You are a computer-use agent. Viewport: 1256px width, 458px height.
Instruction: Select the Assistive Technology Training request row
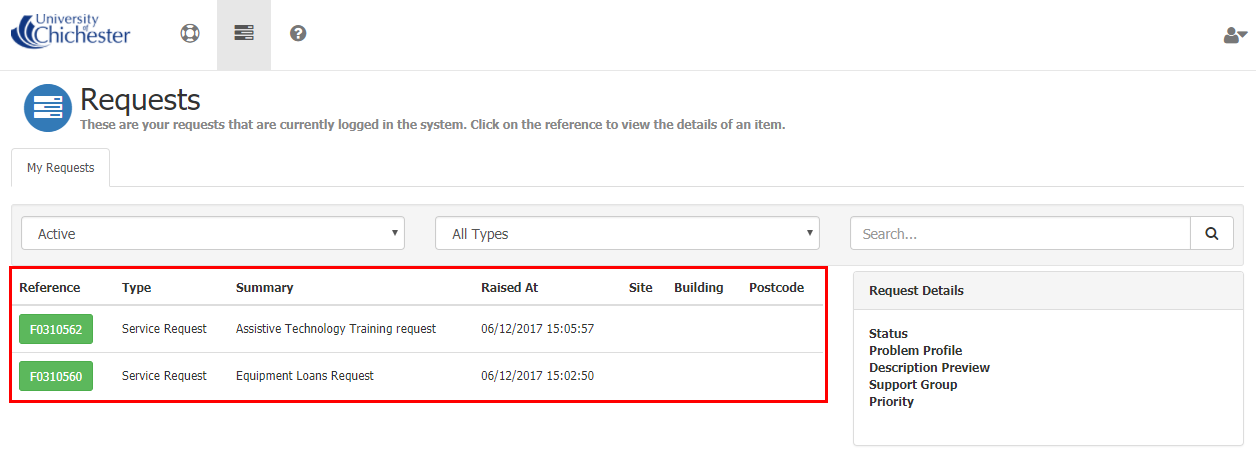click(x=336, y=329)
